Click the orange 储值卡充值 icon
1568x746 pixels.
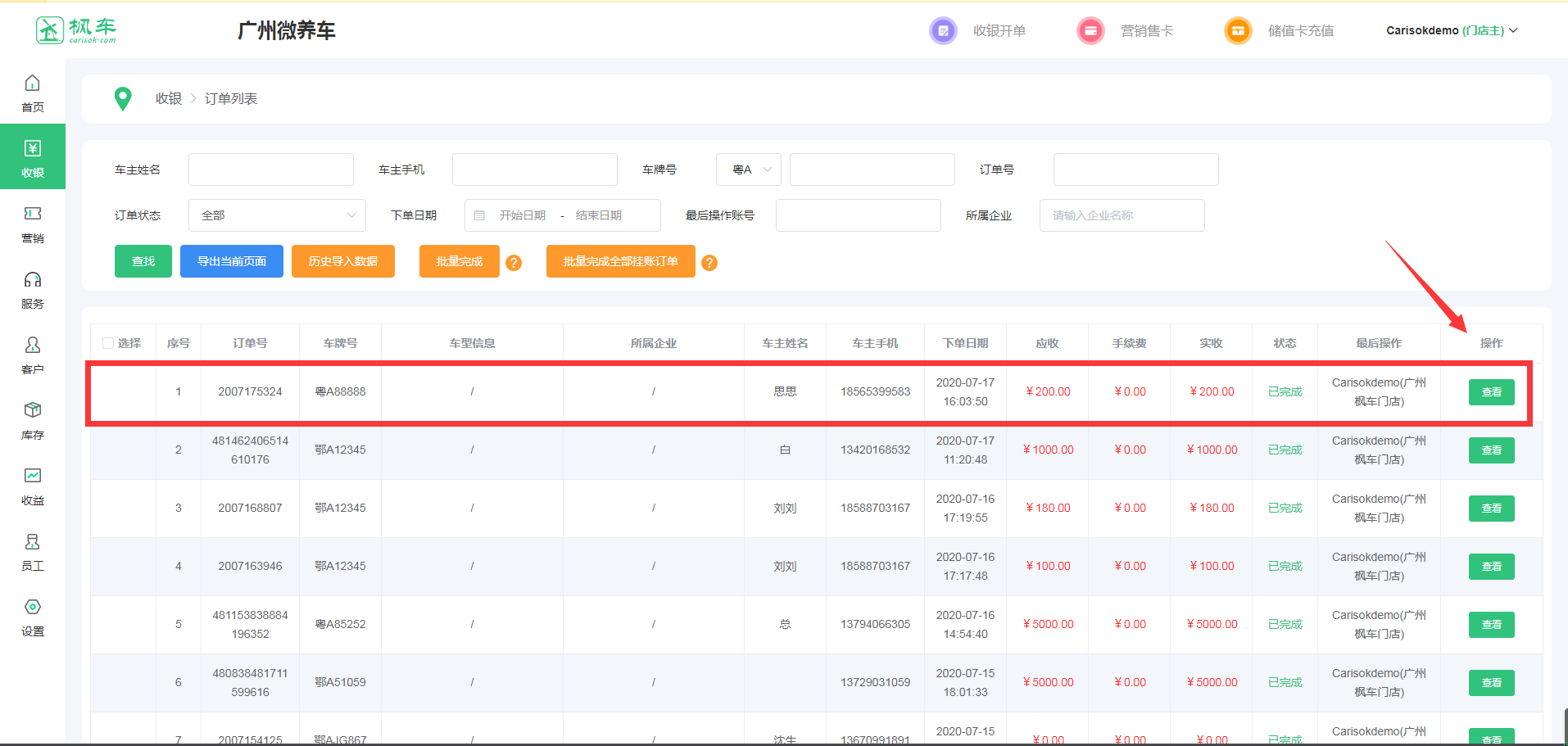click(x=1238, y=31)
